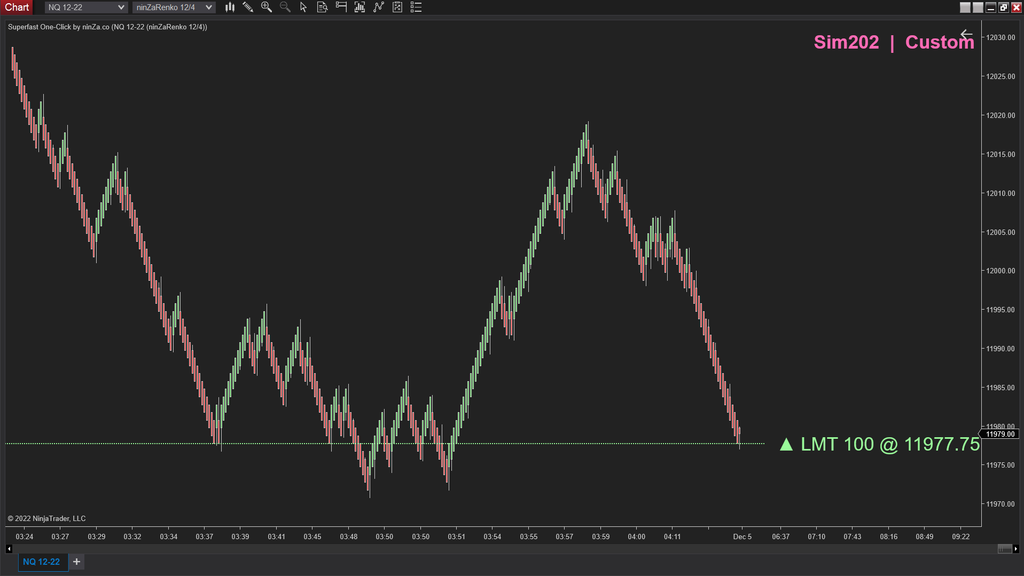Open the Indicators dialog

[x=231, y=7]
